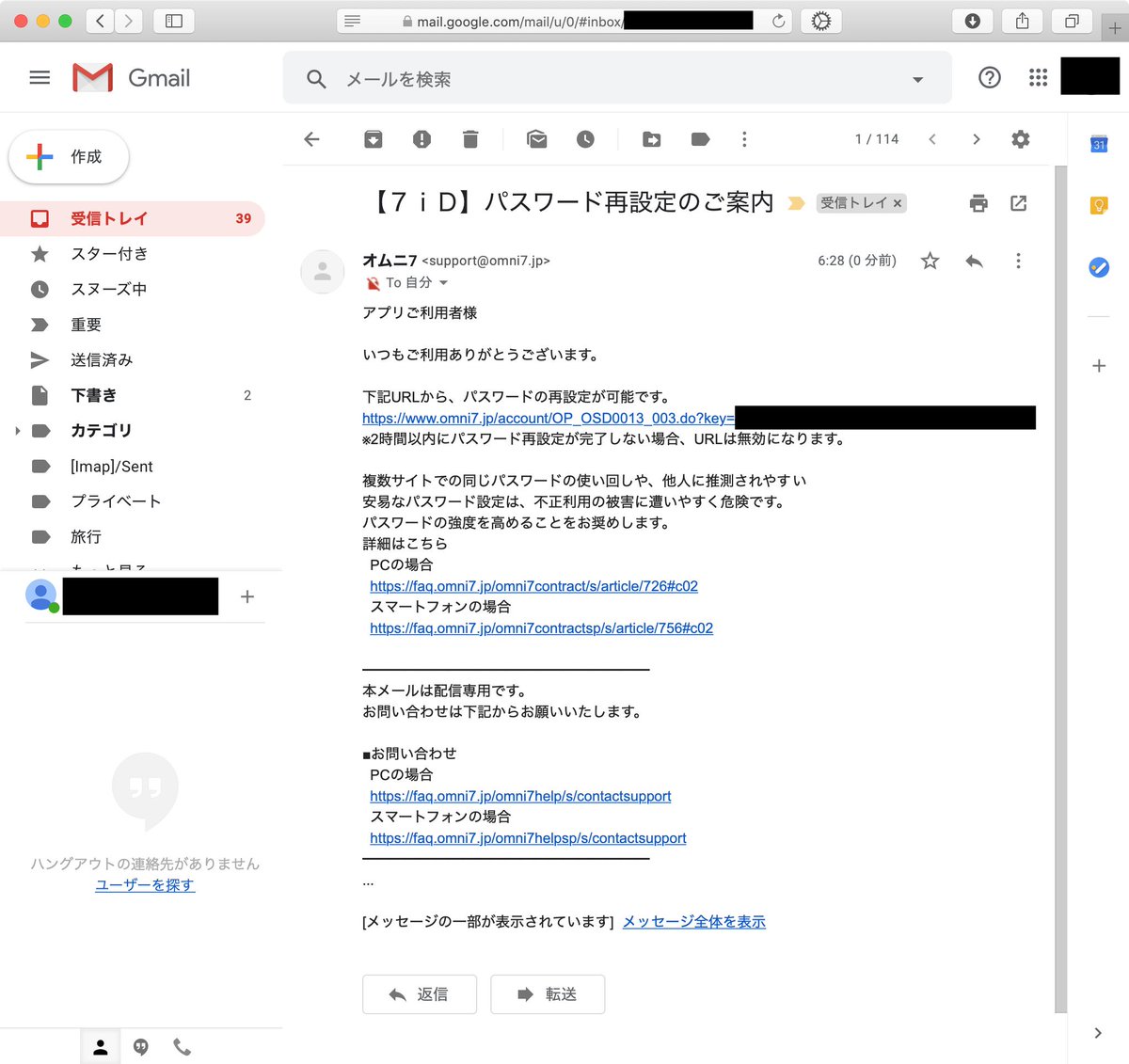Reload page in Safari address bar
This screenshot has width=1129, height=1064.
[x=778, y=21]
